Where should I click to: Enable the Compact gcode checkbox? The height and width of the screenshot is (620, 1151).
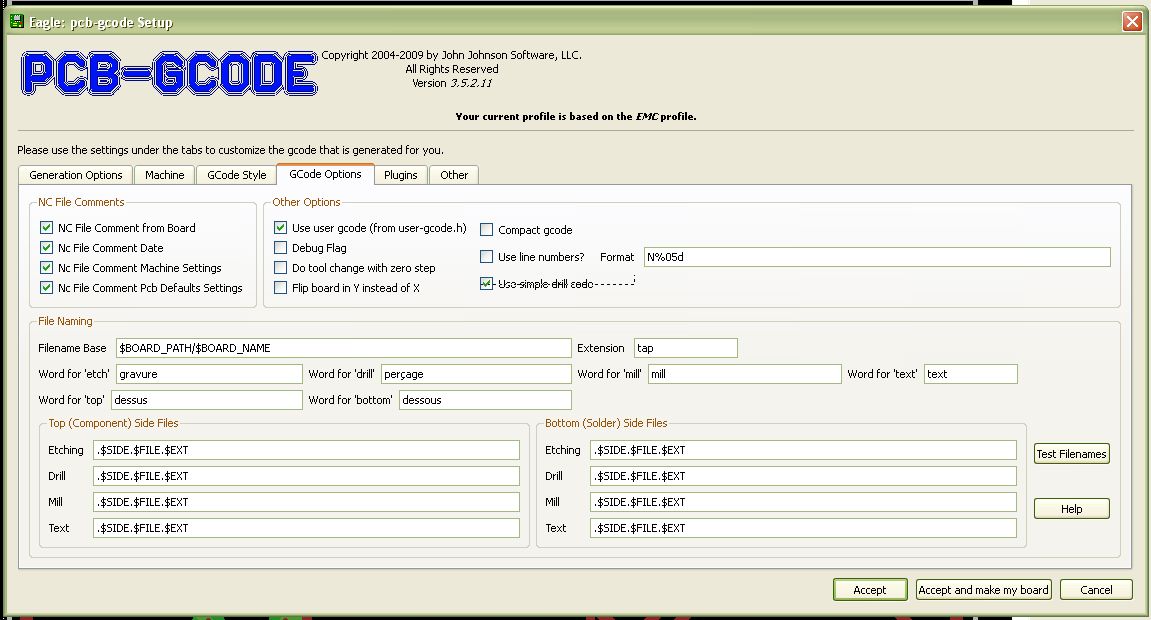pos(487,230)
